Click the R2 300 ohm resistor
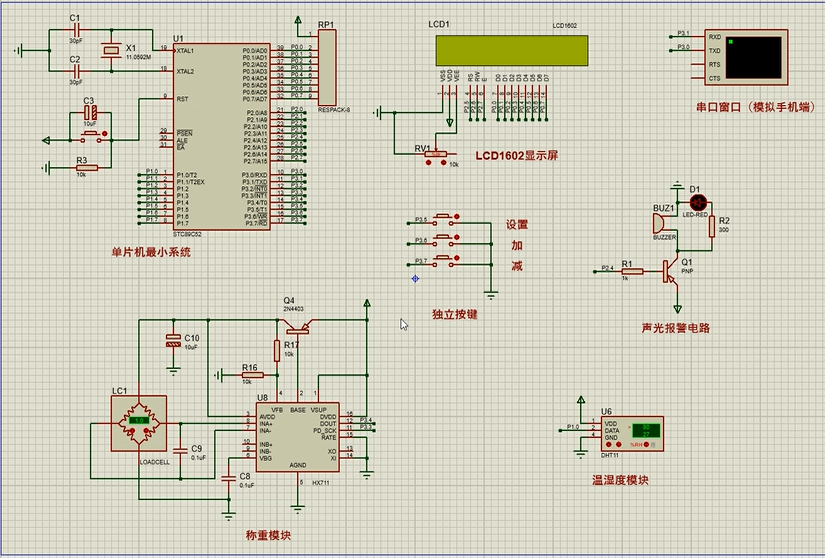Screen dimensions: 825x558 (x=711, y=227)
